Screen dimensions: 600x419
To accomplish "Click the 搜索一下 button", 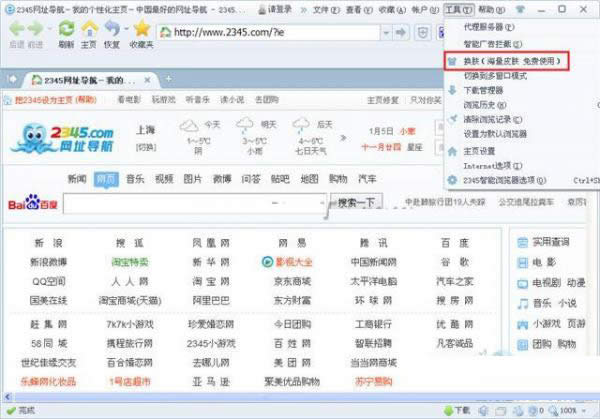I will [356, 202].
